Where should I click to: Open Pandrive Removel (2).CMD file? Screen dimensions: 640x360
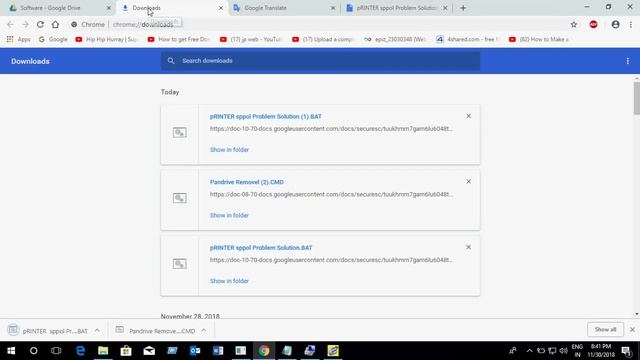point(247,182)
